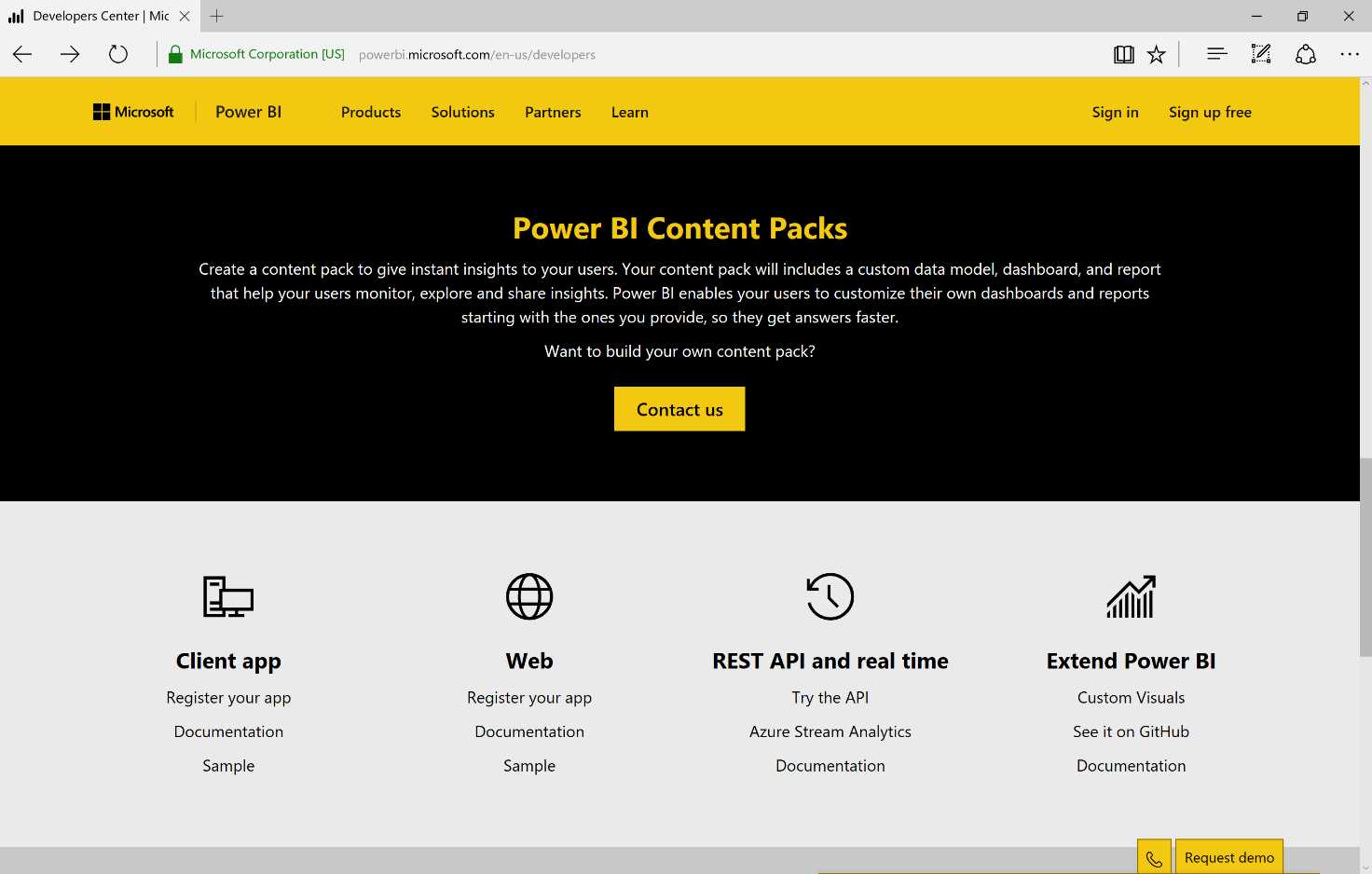Open Reading view in the browser toolbar
This screenshot has width=1372, height=874.
tap(1124, 54)
